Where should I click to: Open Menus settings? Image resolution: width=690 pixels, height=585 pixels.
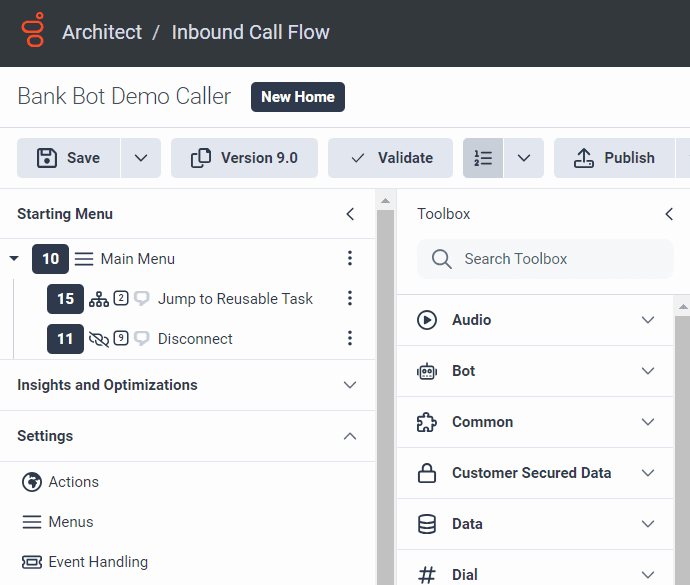click(70, 522)
